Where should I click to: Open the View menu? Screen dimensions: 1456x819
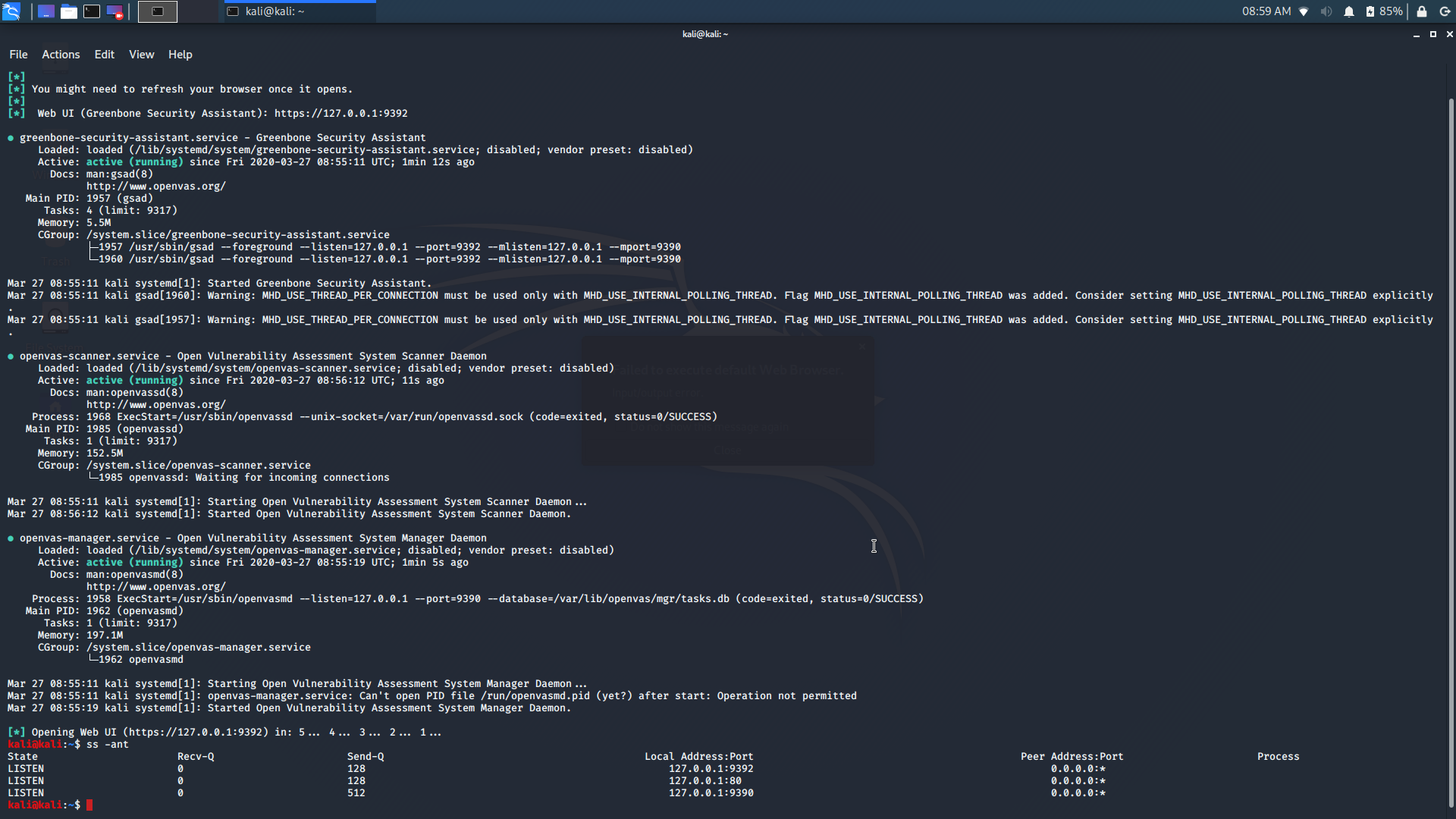coord(141,55)
